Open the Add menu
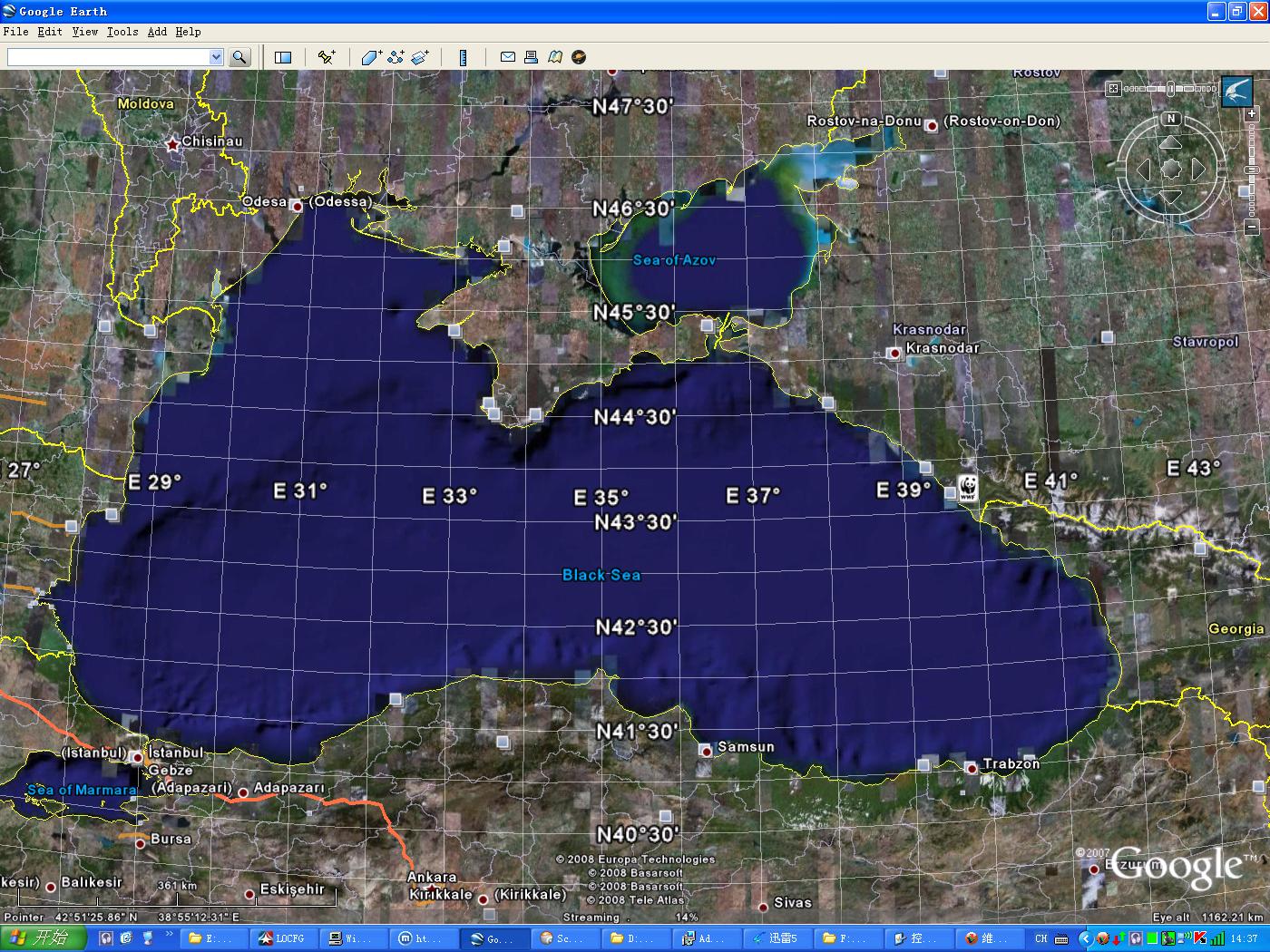The image size is (1270, 952). [x=157, y=32]
